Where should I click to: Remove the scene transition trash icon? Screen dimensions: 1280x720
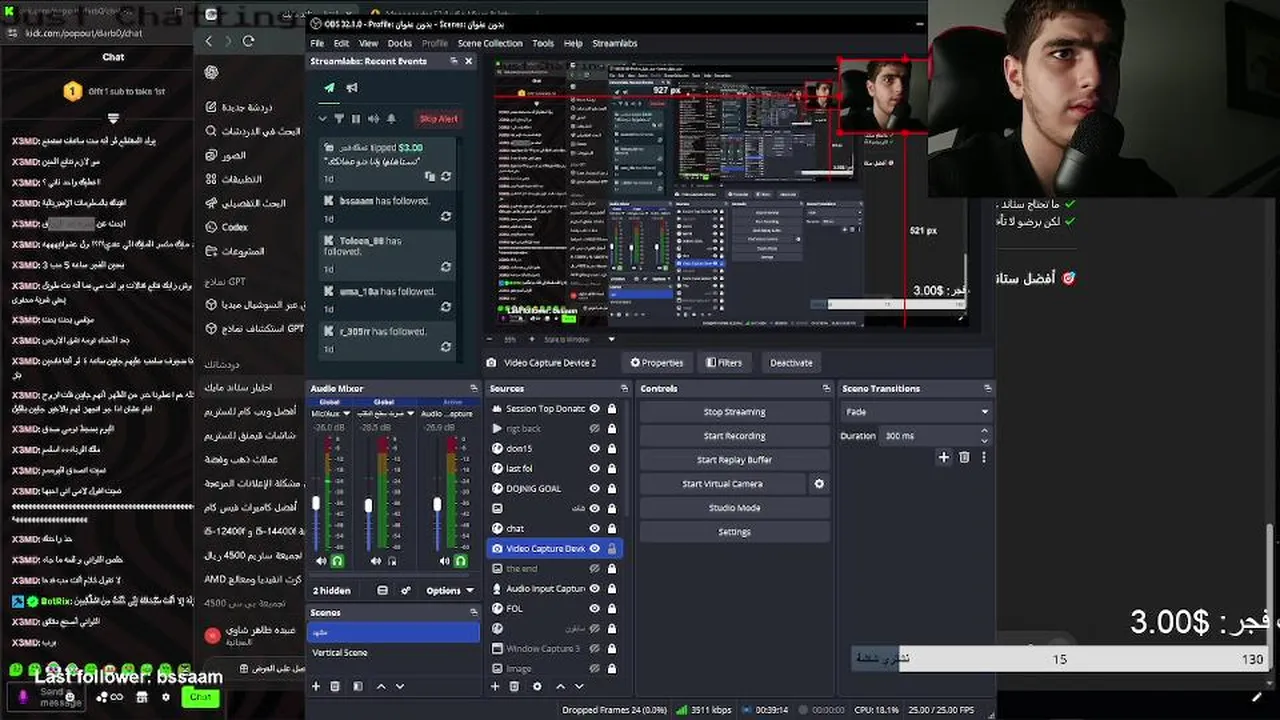(964, 457)
